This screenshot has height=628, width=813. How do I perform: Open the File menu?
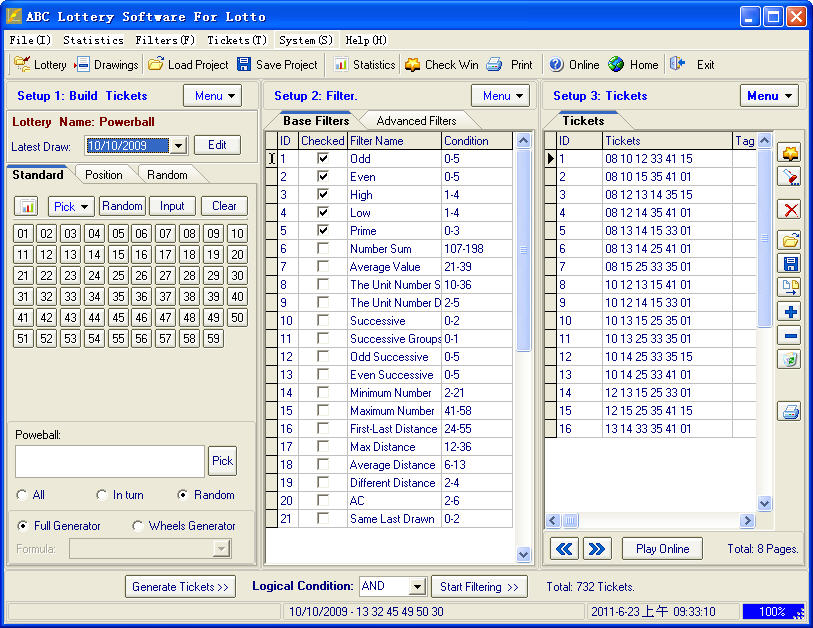30,40
